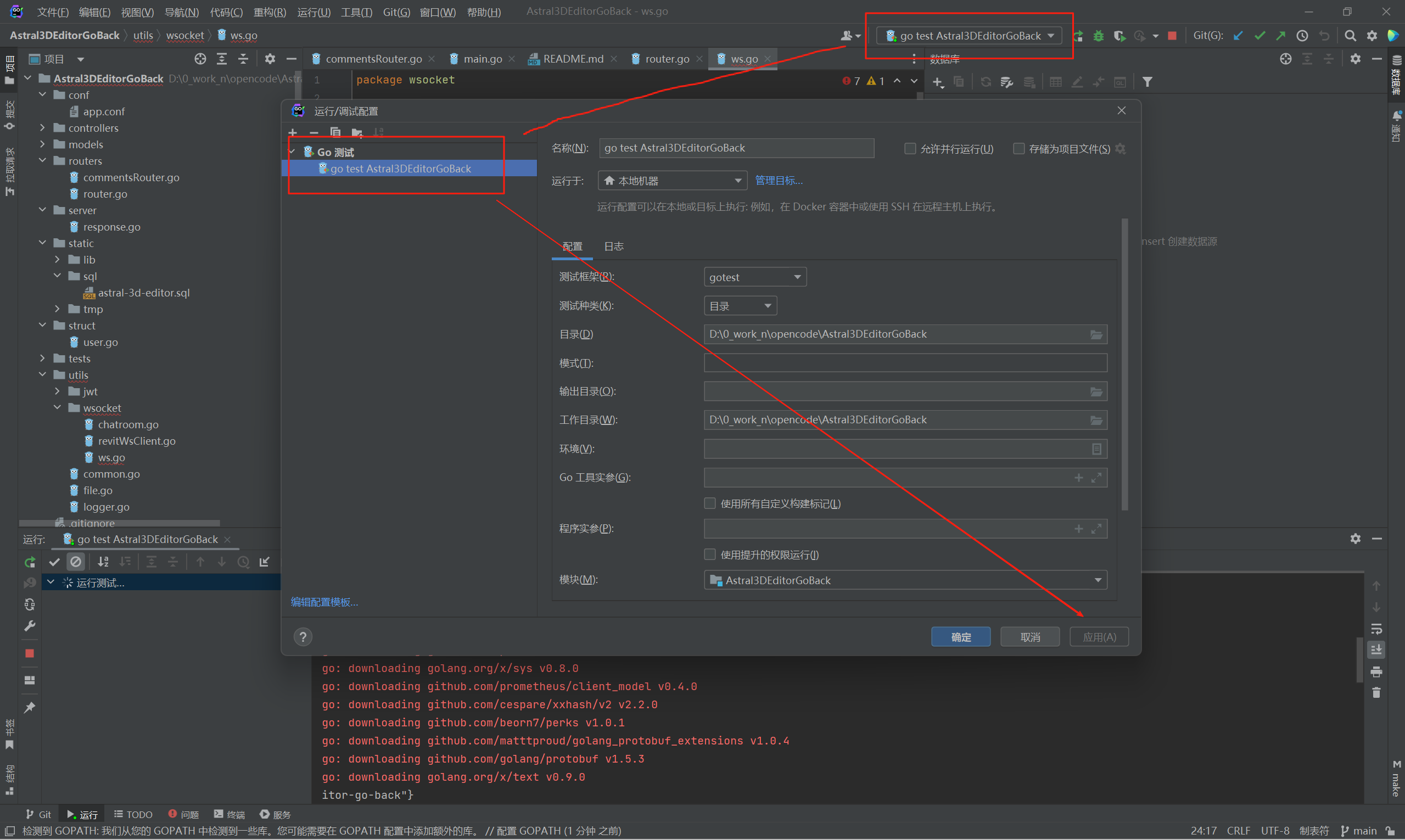Click the red Stop icon in main toolbar
The width and height of the screenshot is (1405, 840).
1172,36
